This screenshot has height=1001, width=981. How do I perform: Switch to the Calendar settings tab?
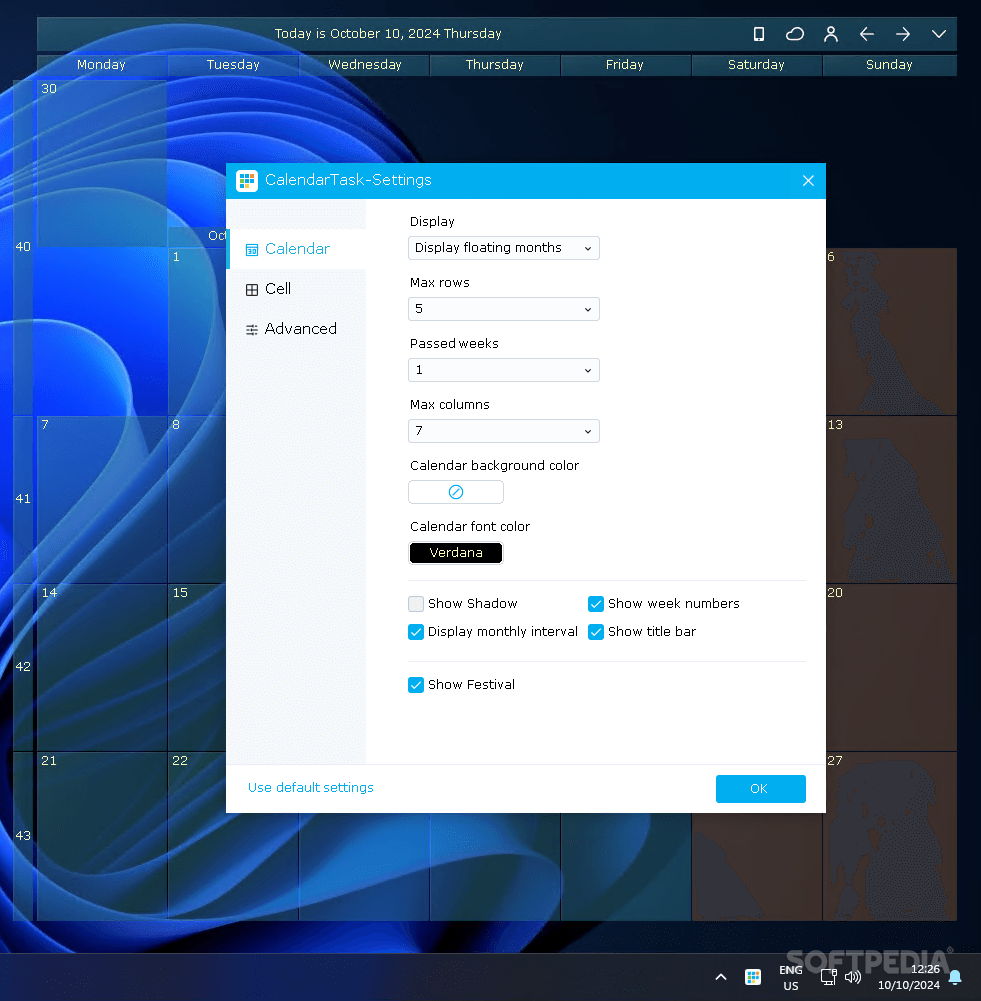pos(290,248)
